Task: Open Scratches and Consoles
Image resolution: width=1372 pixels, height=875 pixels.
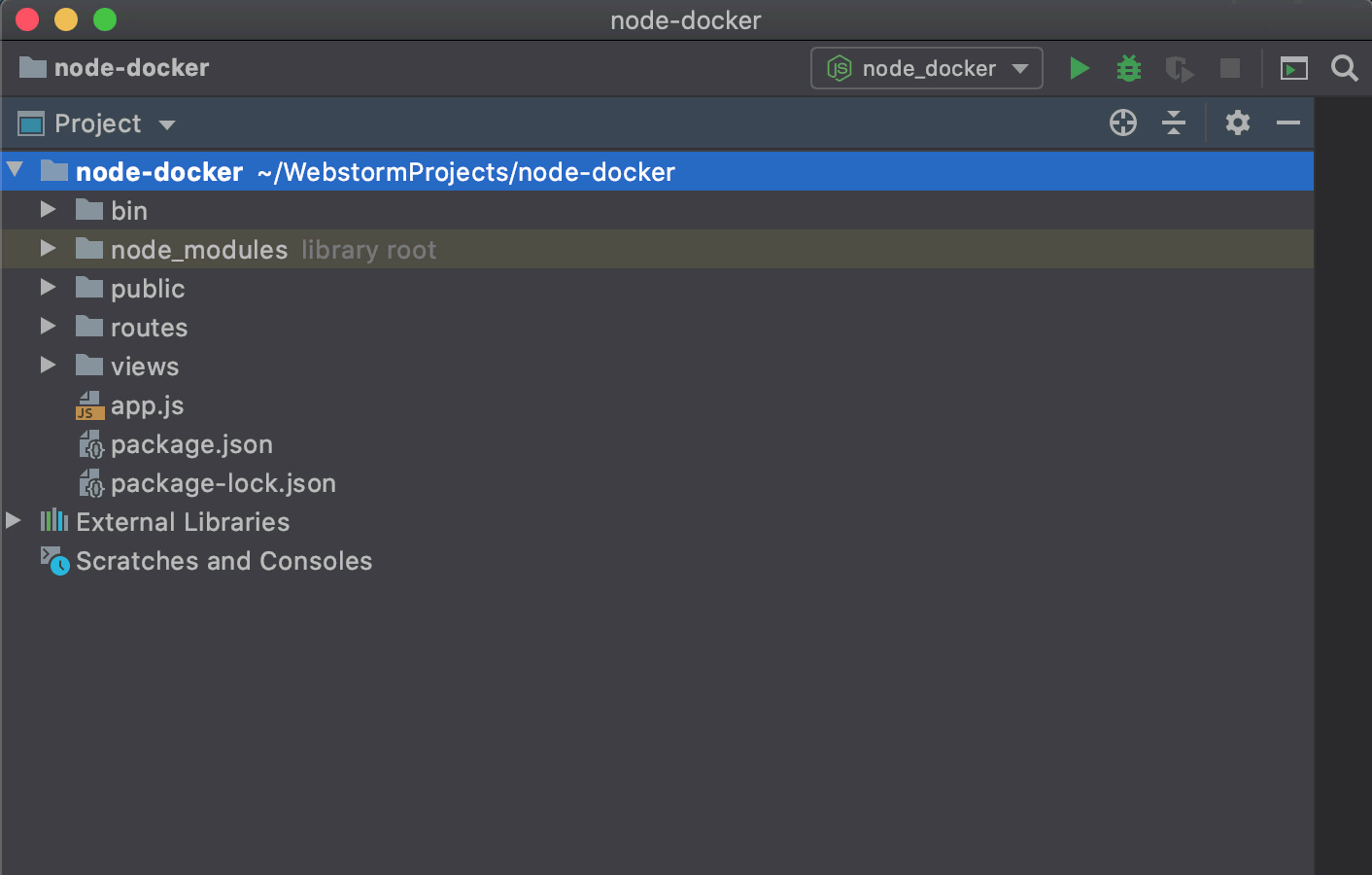Action: tap(223, 561)
